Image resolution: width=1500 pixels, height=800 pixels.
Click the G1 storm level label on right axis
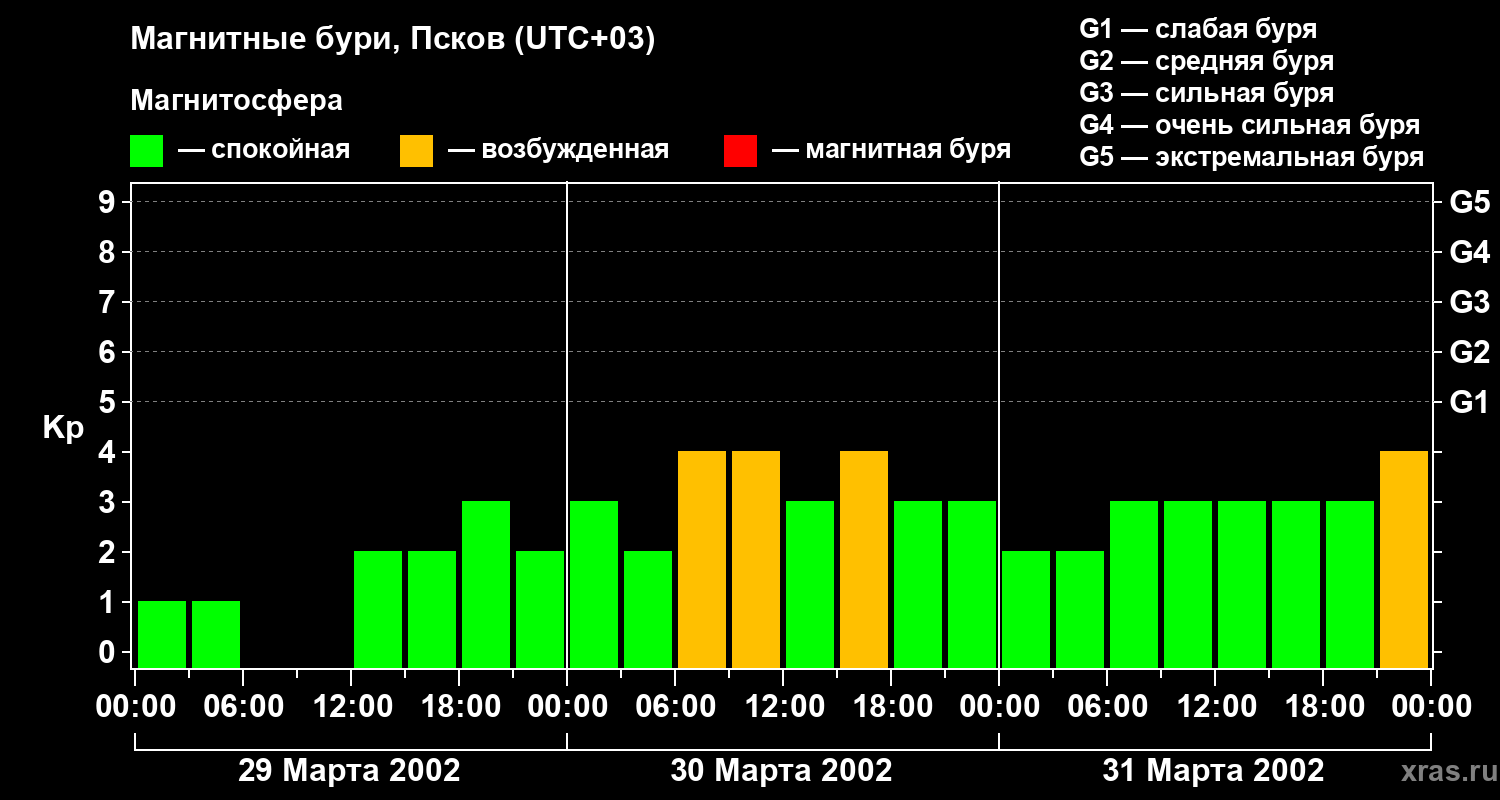tap(1470, 403)
